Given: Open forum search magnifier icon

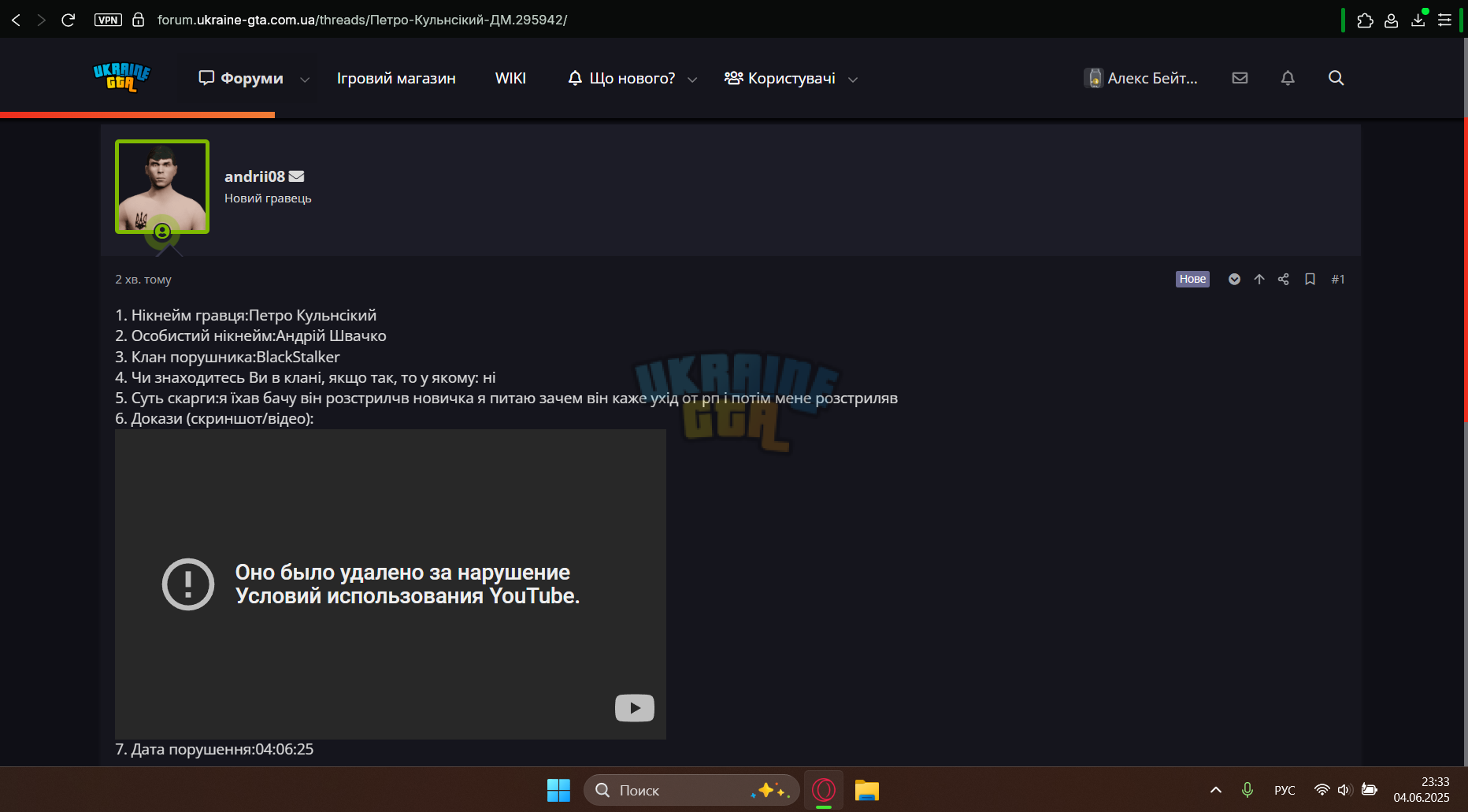Looking at the screenshot, I should click(1336, 78).
